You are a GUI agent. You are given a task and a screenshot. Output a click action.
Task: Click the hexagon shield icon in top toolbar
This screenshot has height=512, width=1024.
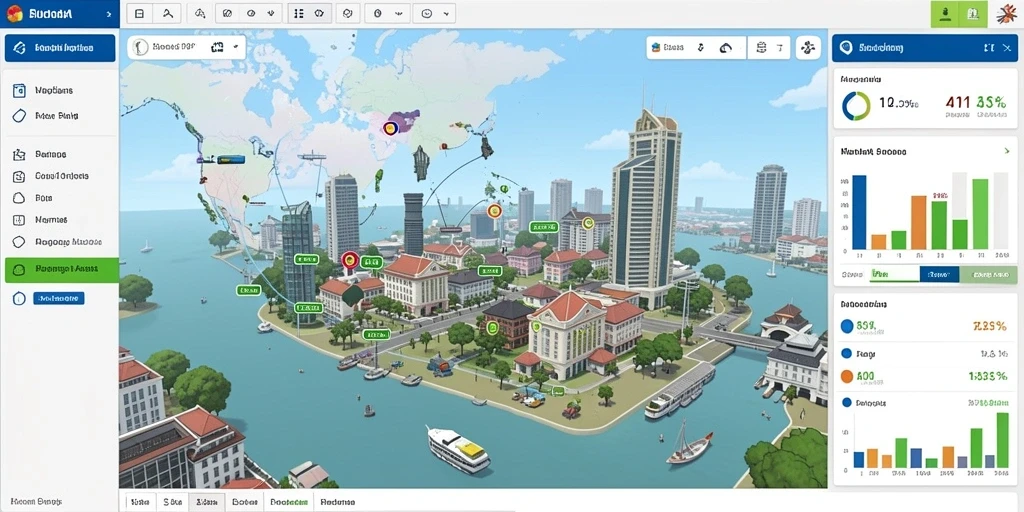pos(348,13)
